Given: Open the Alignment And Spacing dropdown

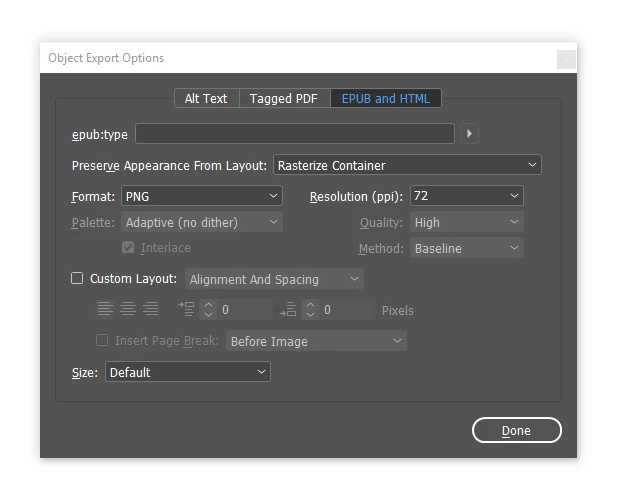Looking at the screenshot, I should 274,279.
